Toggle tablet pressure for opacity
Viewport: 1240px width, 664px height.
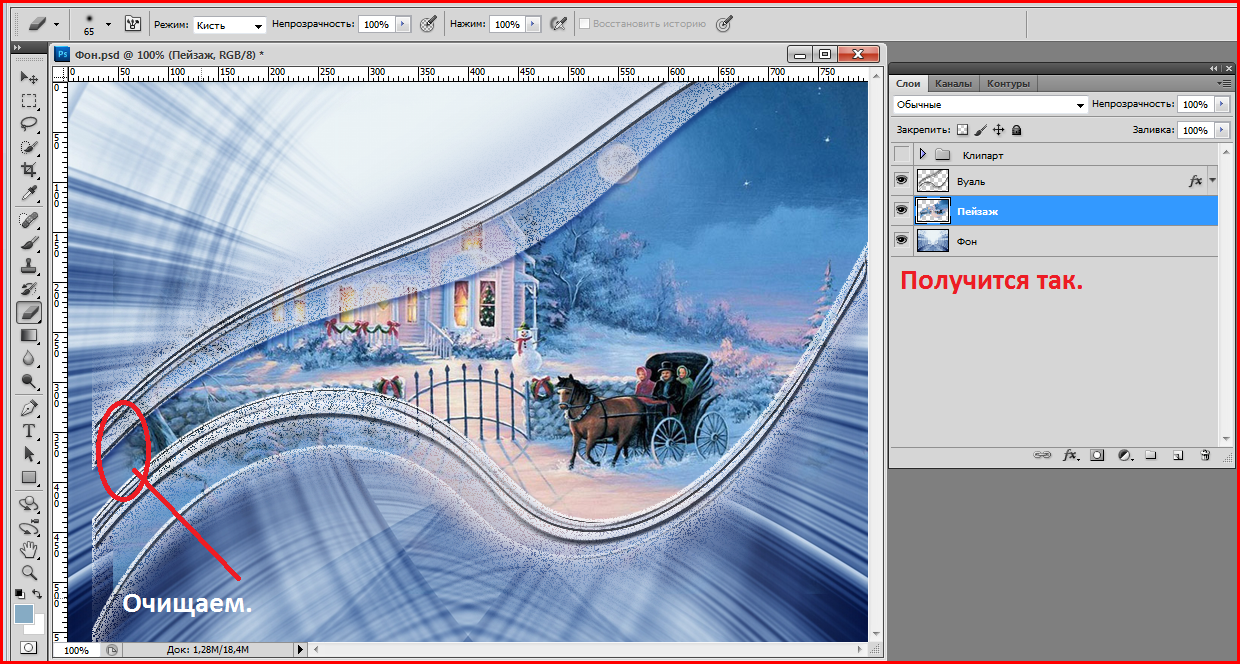tap(427, 23)
